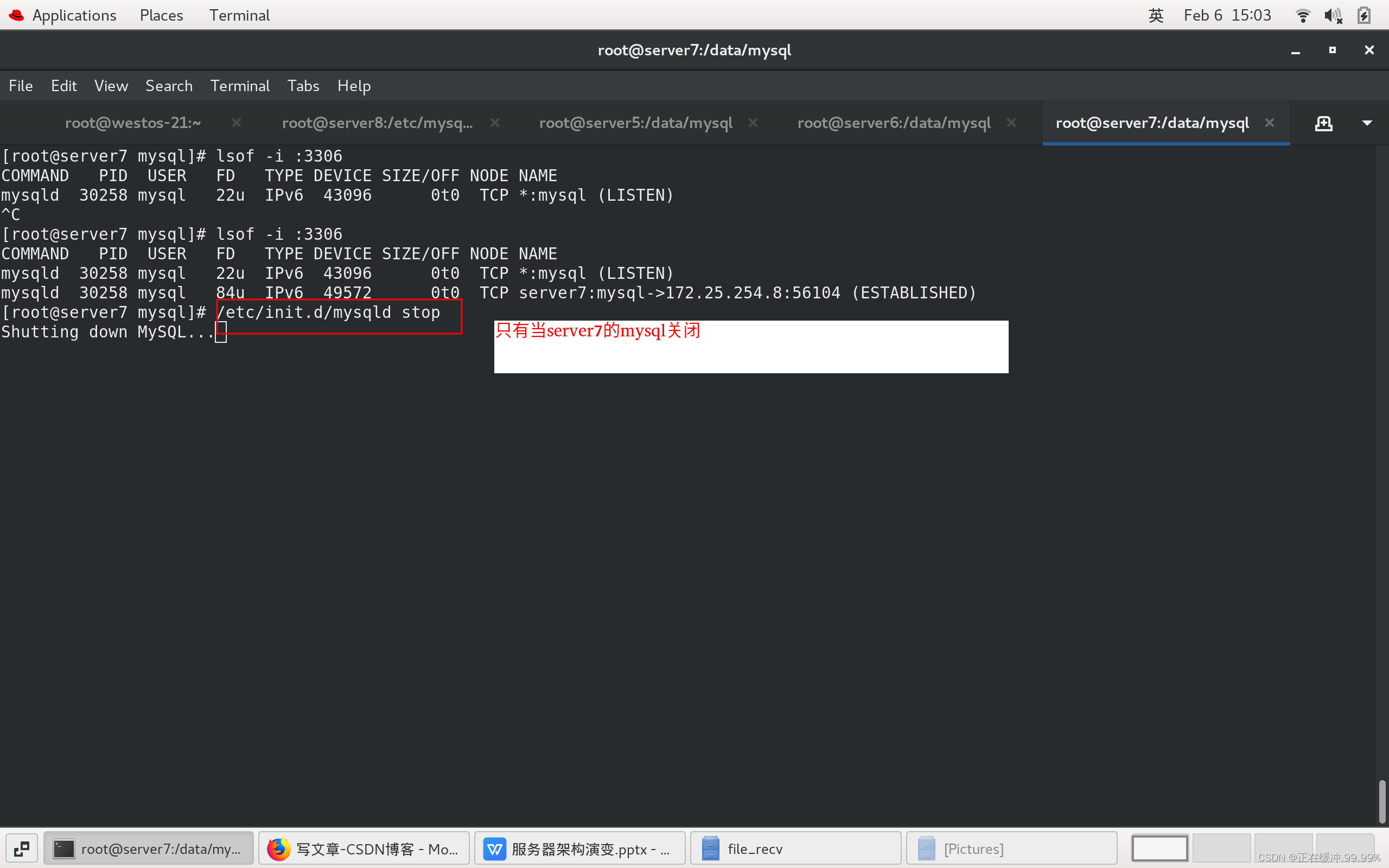The width and height of the screenshot is (1389, 868).
Task: Click the show desktop icon in taskbar
Action: (22, 848)
